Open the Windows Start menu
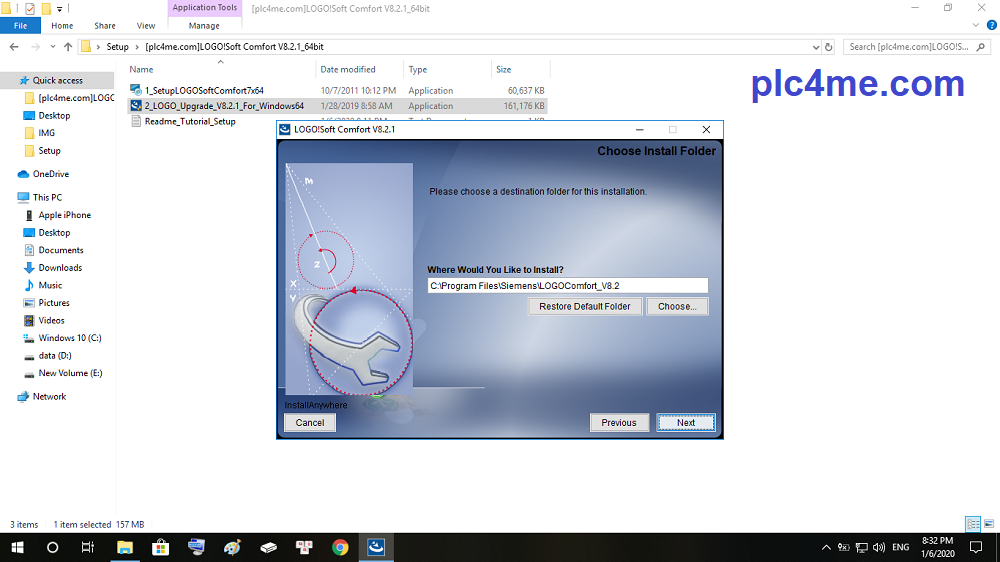1000x562 pixels. click(17, 547)
